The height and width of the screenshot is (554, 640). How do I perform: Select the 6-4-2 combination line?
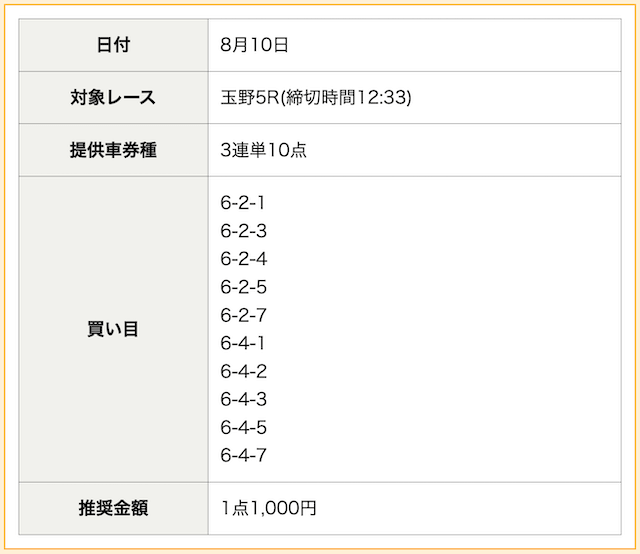[244, 371]
